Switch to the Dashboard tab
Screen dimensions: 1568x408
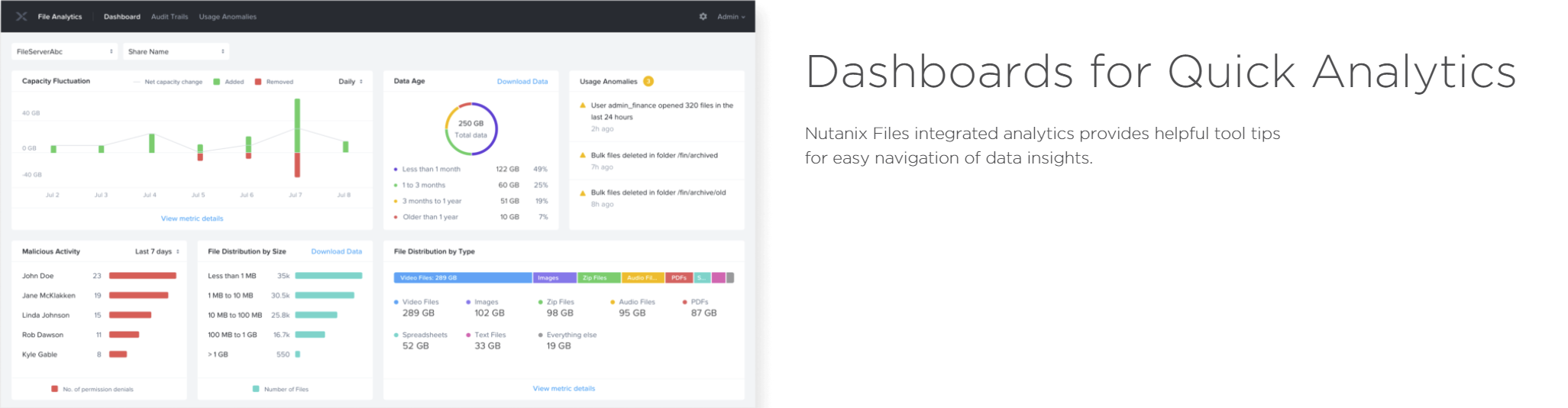(x=122, y=16)
